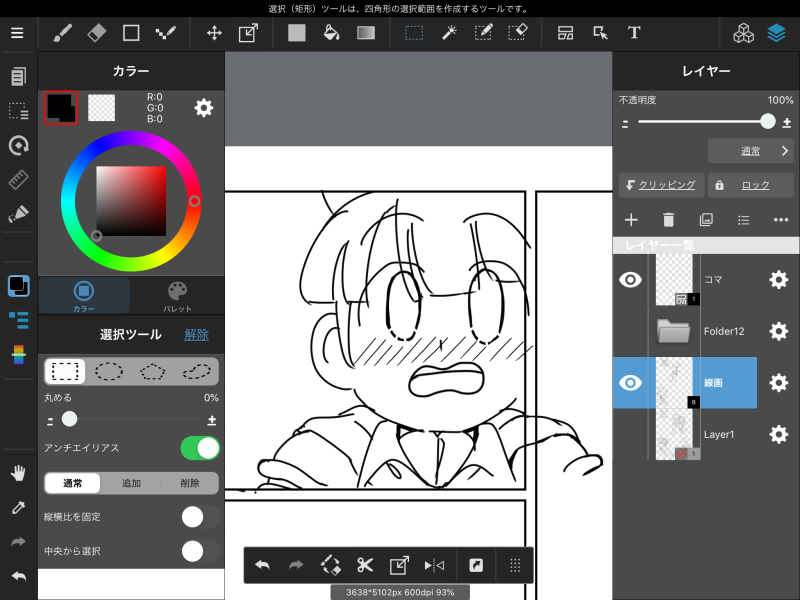800x600 pixels.
Task: Select the Eraser tool
Action: tap(97, 33)
